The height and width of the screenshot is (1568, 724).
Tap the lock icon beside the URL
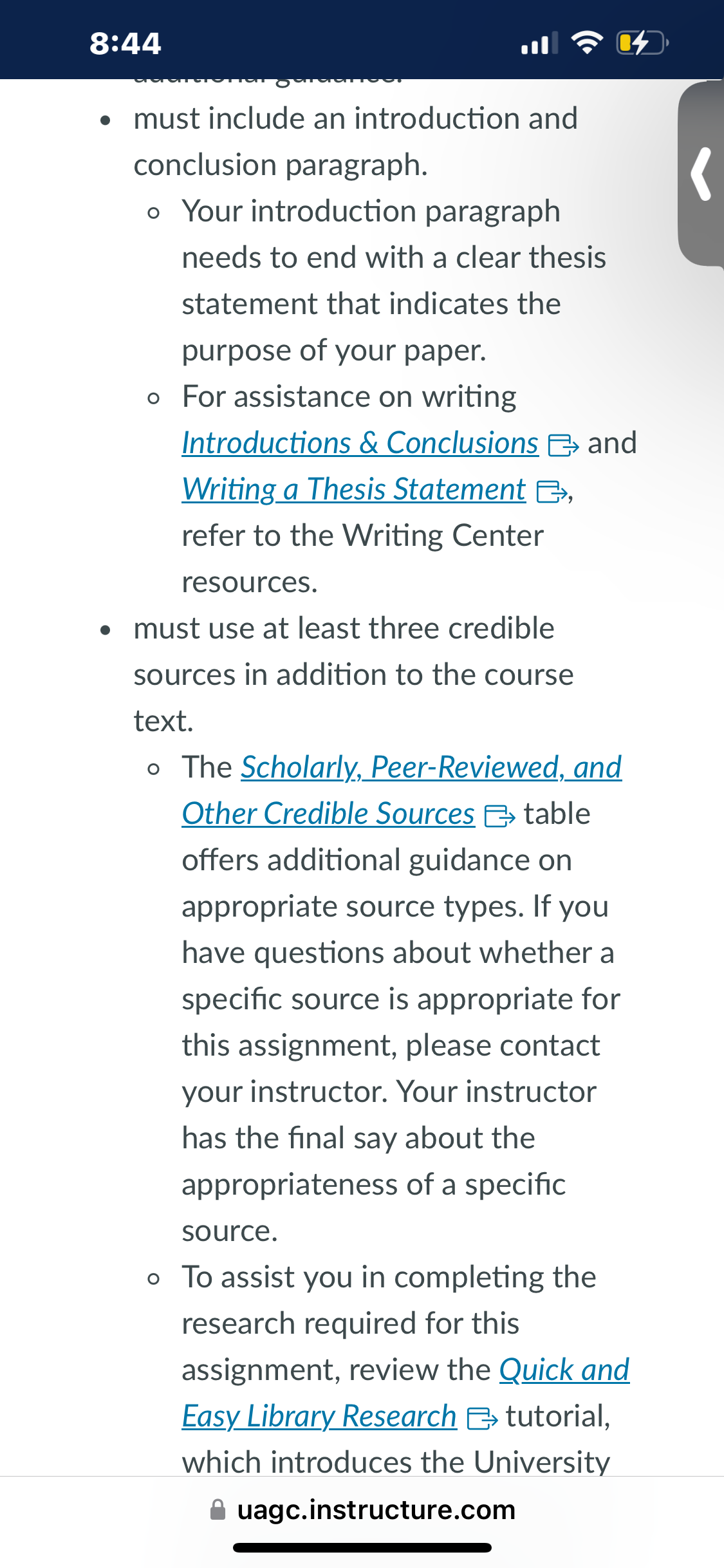[218, 1509]
